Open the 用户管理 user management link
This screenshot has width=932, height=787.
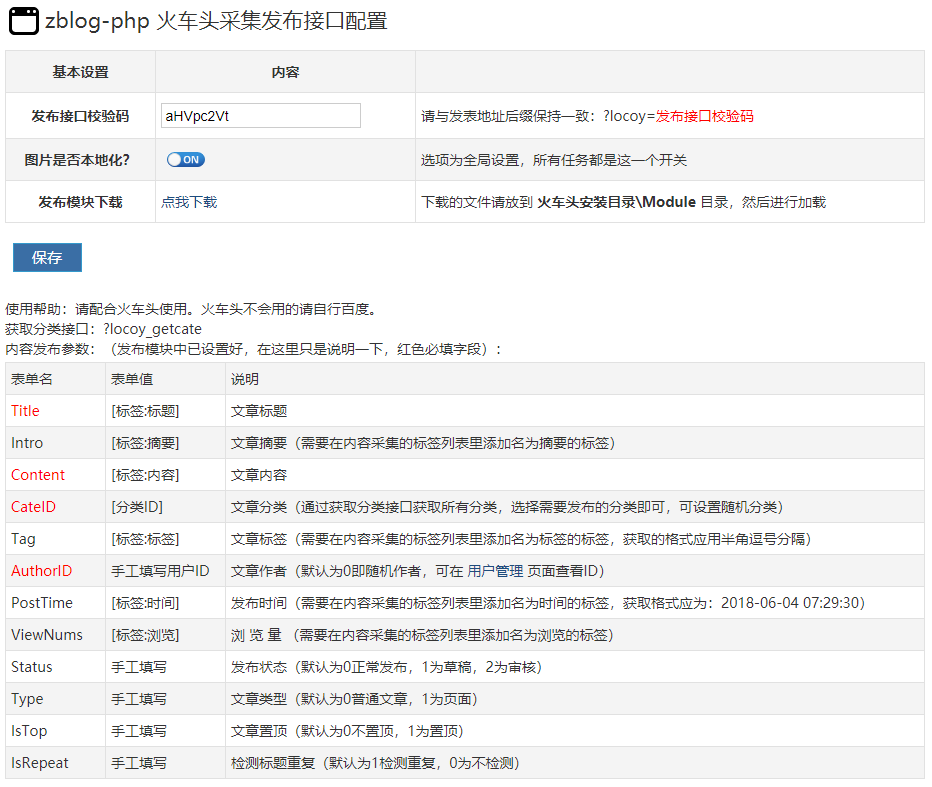click(x=495, y=571)
